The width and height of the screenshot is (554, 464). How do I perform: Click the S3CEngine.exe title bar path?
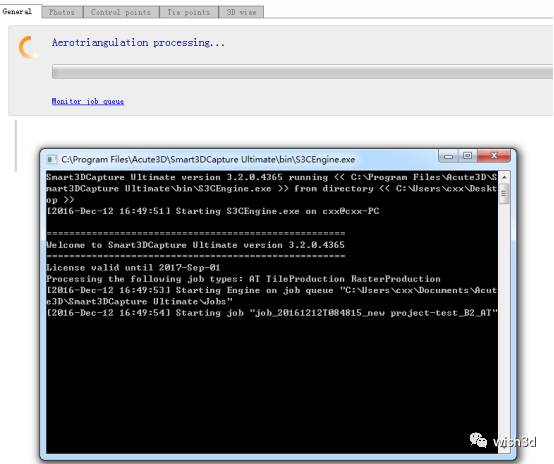pos(208,160)
